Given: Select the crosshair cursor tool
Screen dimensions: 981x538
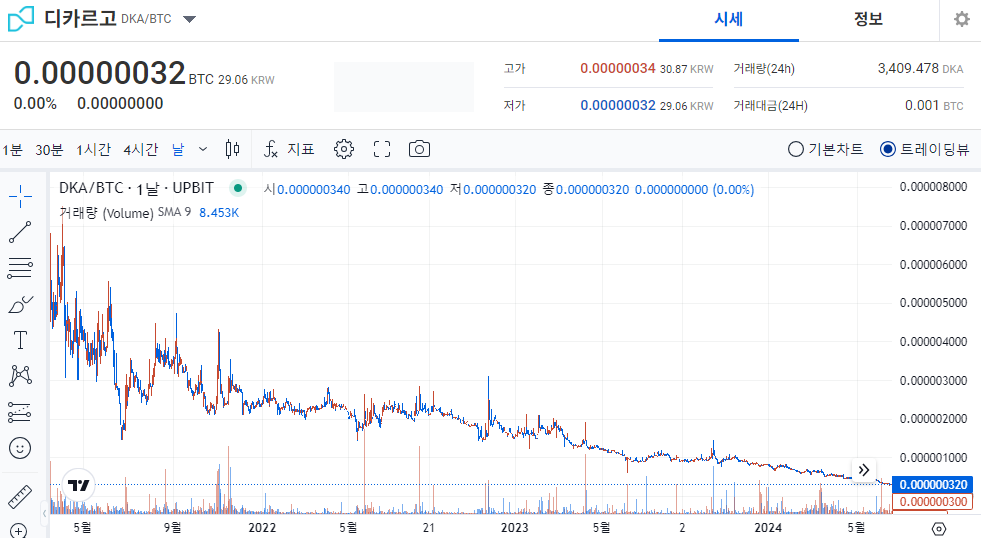Looking at the screenshot, I should coord(20,196).
